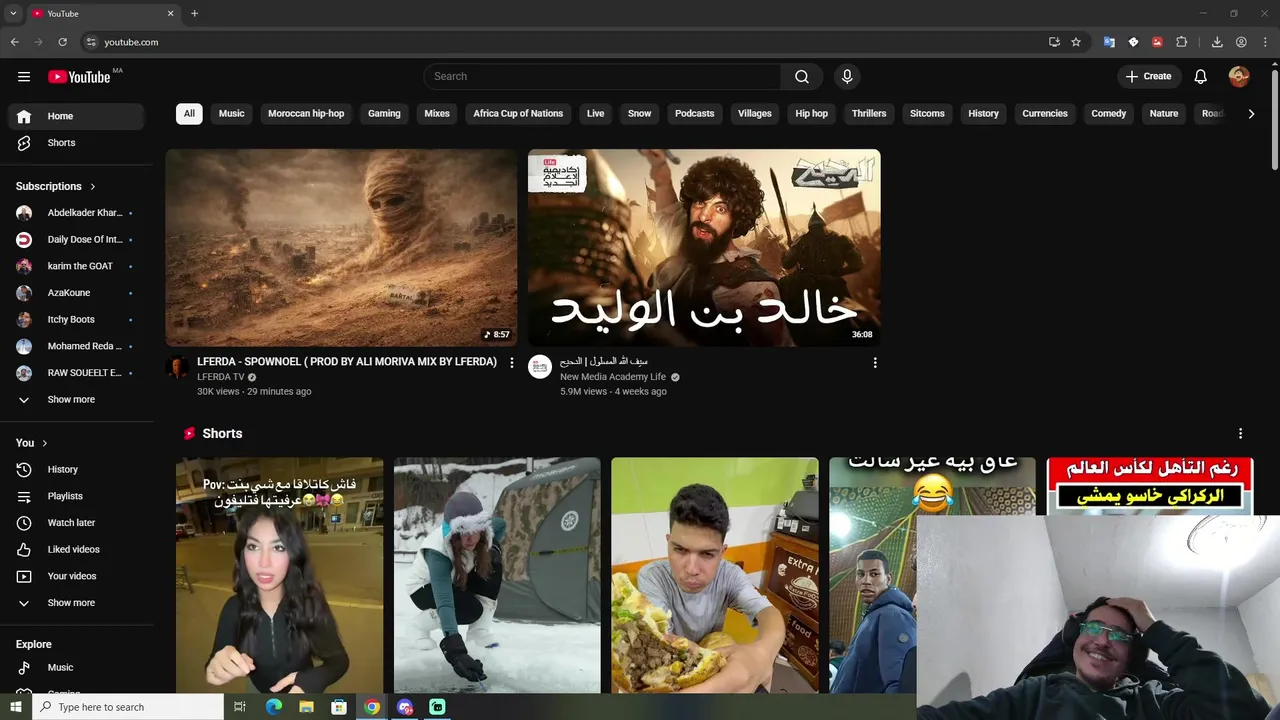This screenshot has height=720, width=1280.
Task: Go back in browser
Action: click(14, 42)
